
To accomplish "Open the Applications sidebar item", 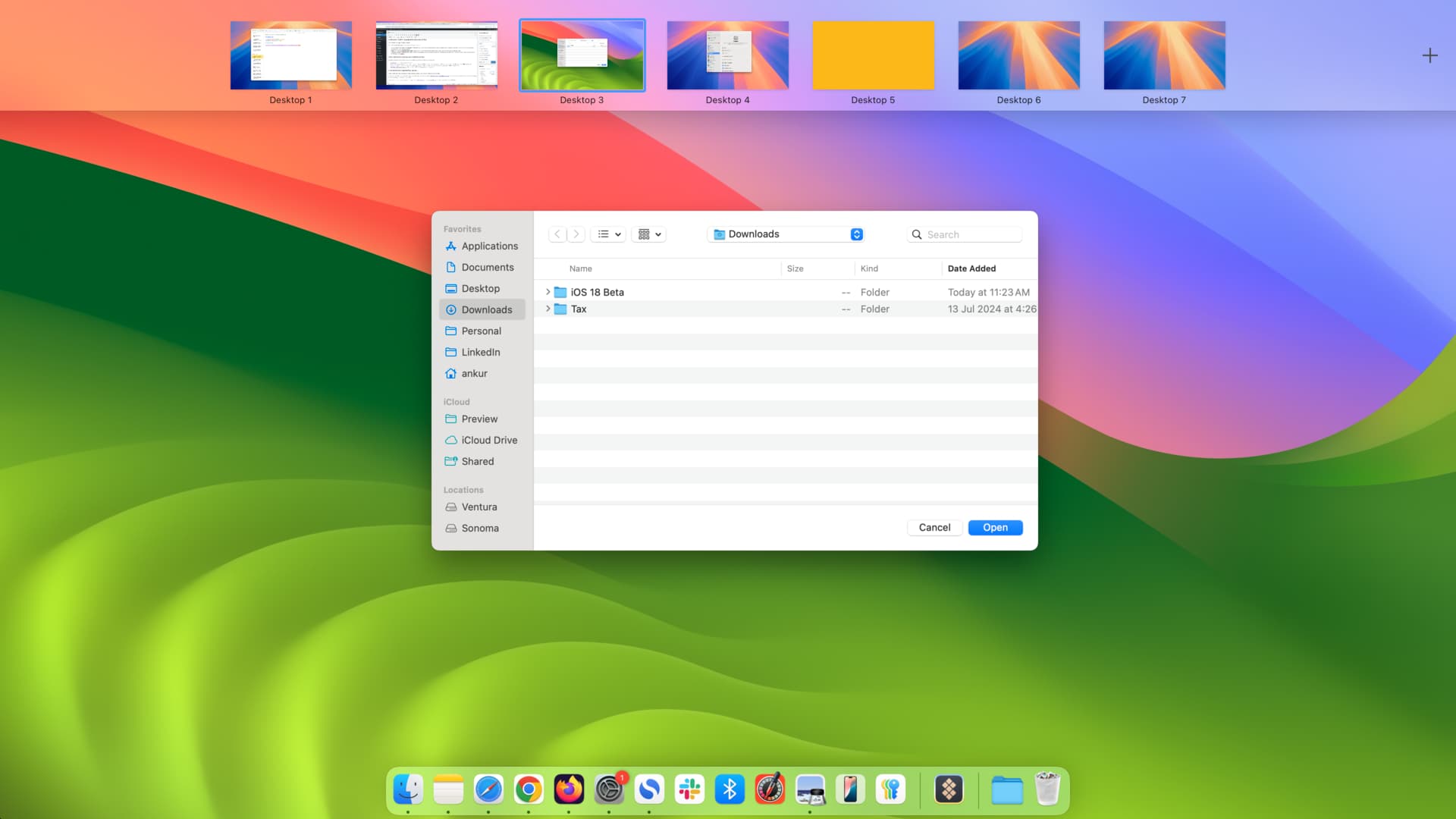I will coord(489,246).
